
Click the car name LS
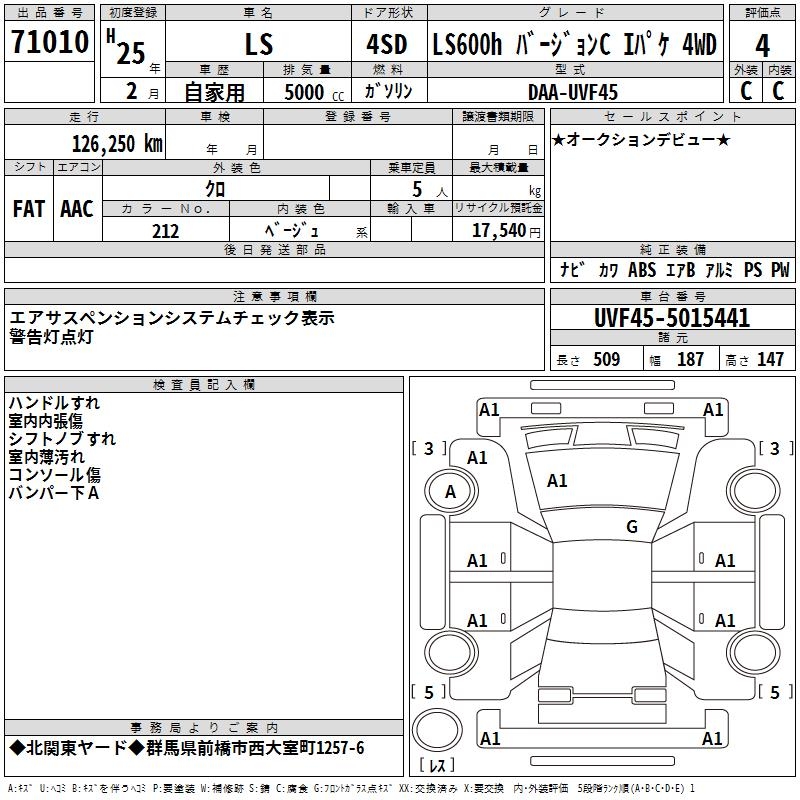coord(259,44)
